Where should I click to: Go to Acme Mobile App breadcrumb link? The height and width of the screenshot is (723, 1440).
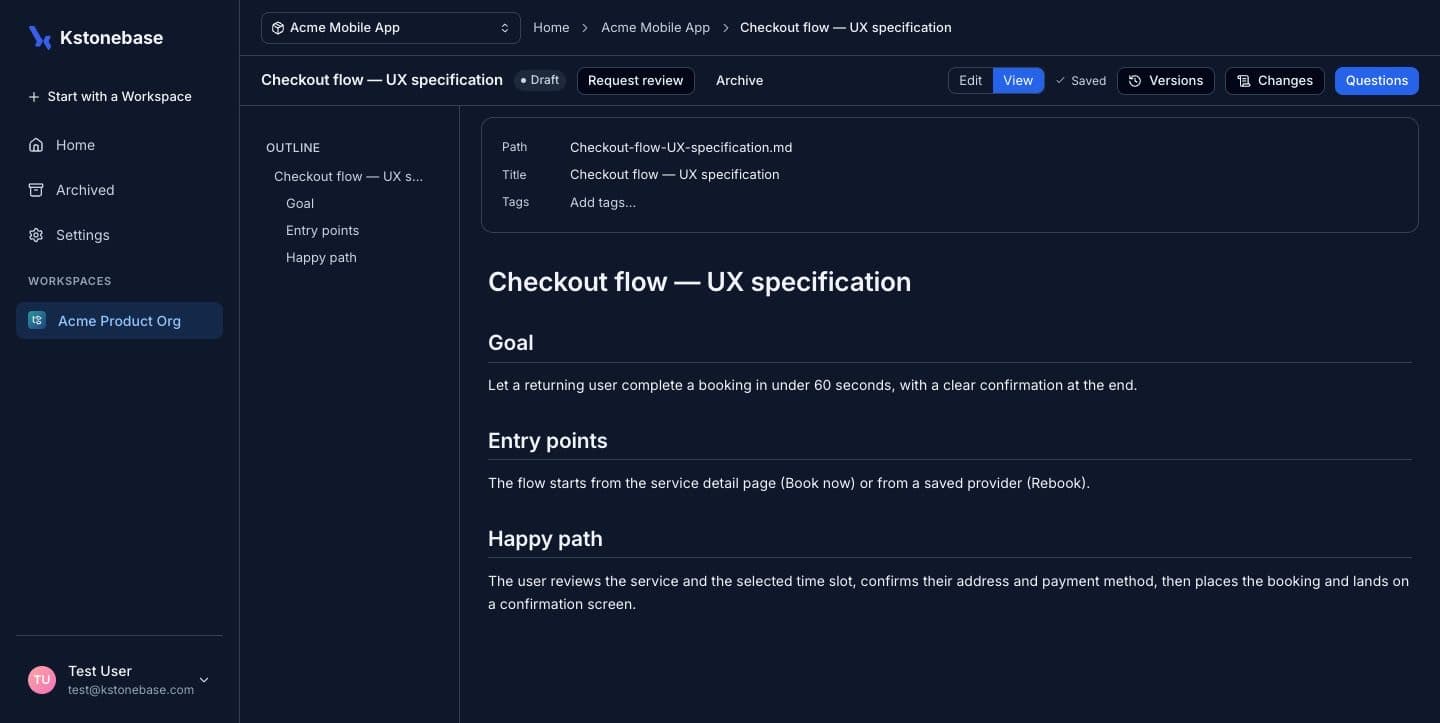tap(655, 28)
